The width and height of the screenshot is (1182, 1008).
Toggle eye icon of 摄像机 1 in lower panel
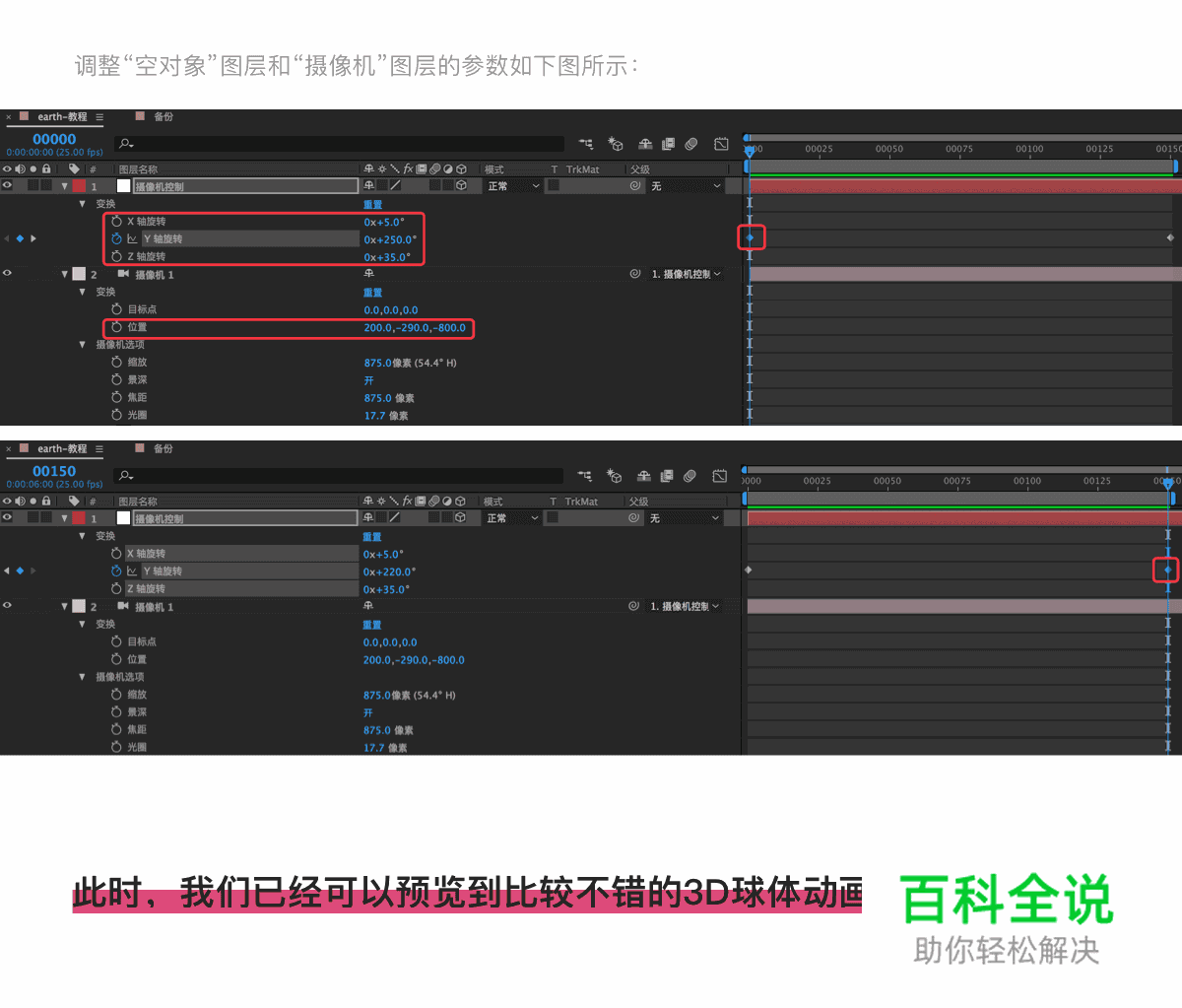[x=8, y=606]
